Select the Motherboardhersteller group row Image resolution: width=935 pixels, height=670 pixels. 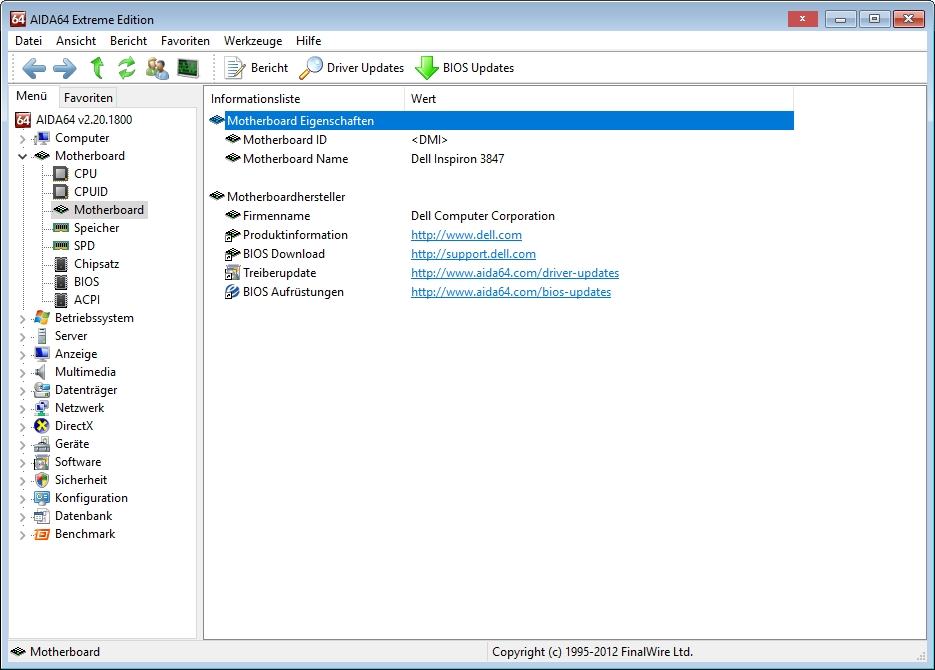click(x=501, y=197)
